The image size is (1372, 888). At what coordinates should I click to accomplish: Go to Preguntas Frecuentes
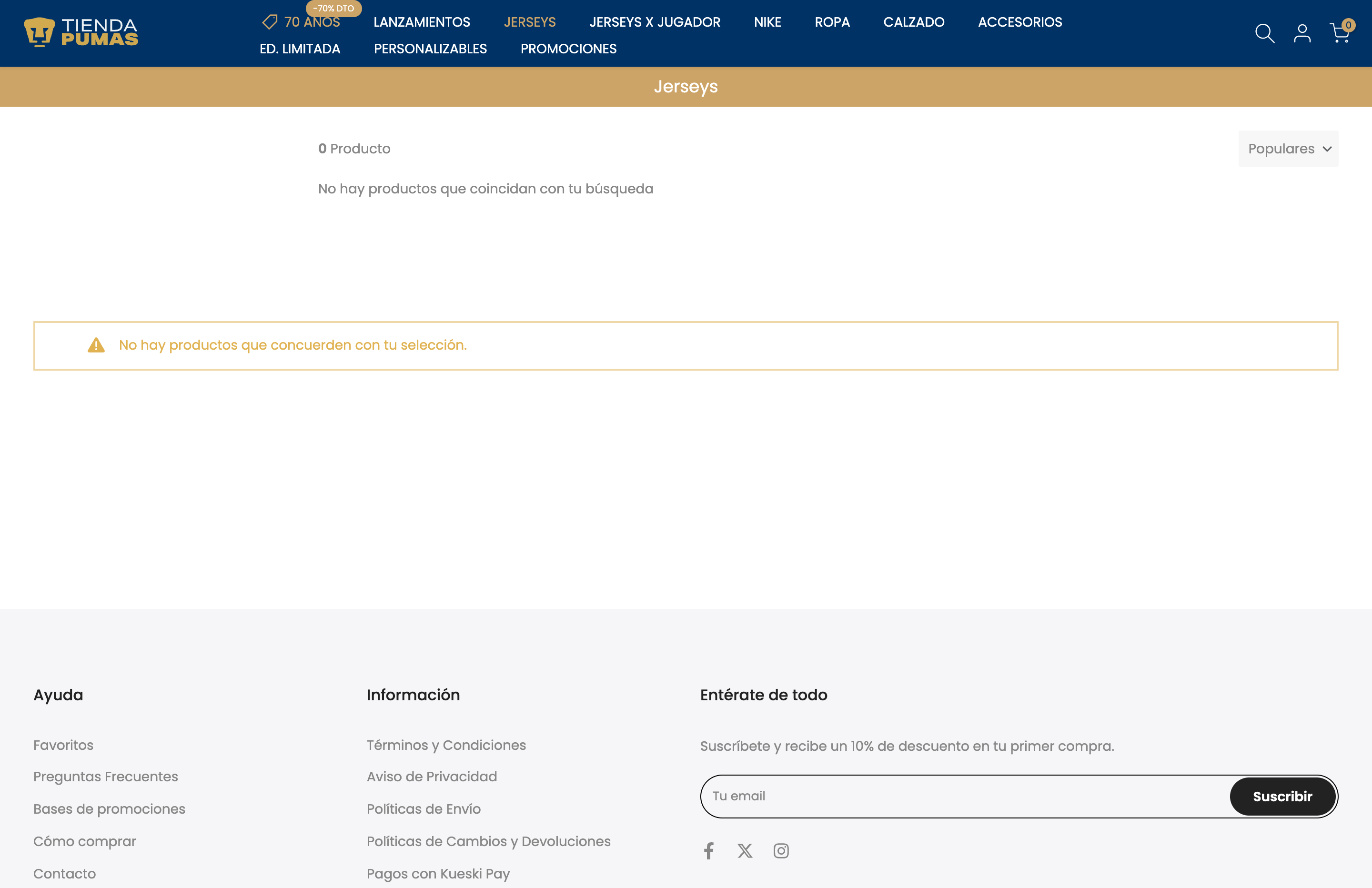click(x=105, y=776)
